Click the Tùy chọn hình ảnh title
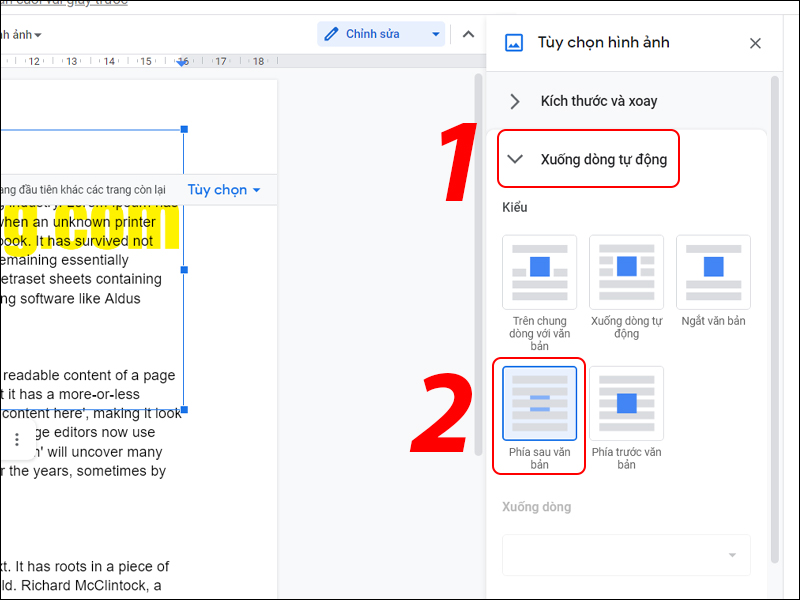Viewport: 800px width, 600px height. (x=604, y=43)
